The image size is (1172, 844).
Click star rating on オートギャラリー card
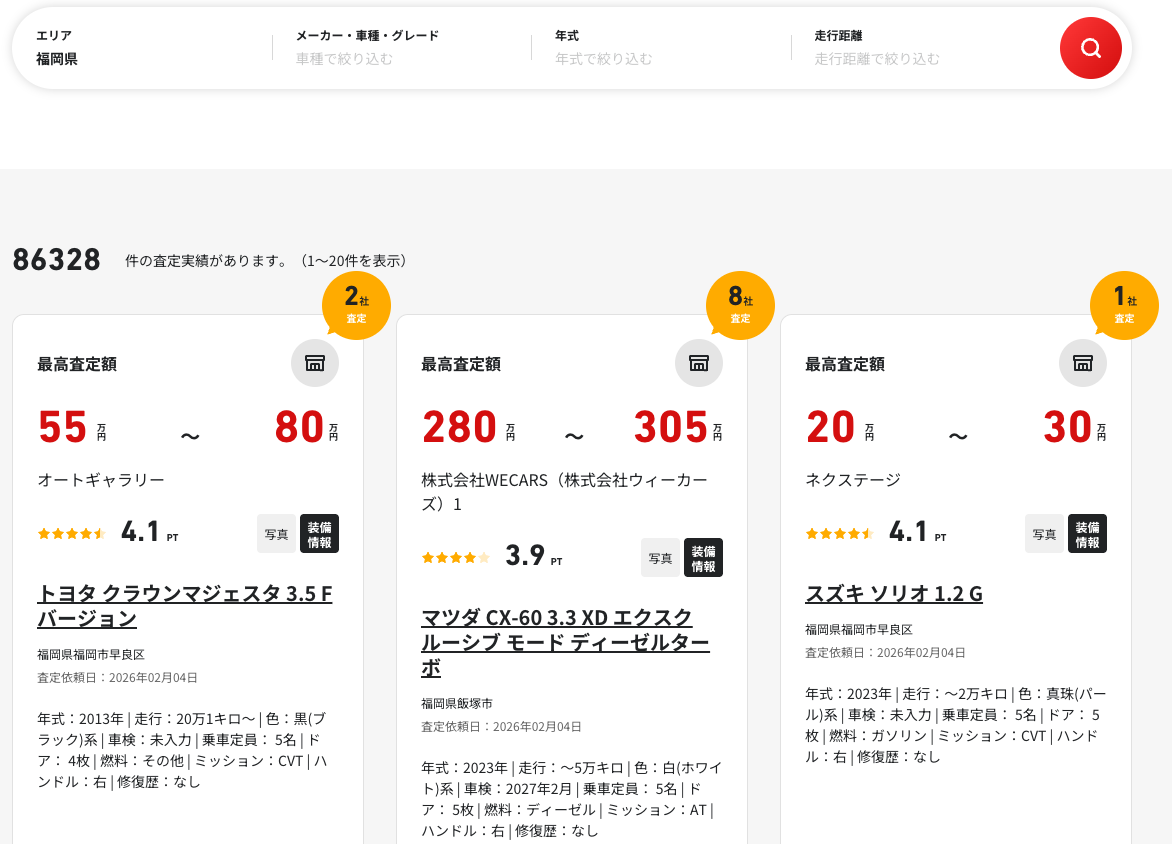pos(71,533)
